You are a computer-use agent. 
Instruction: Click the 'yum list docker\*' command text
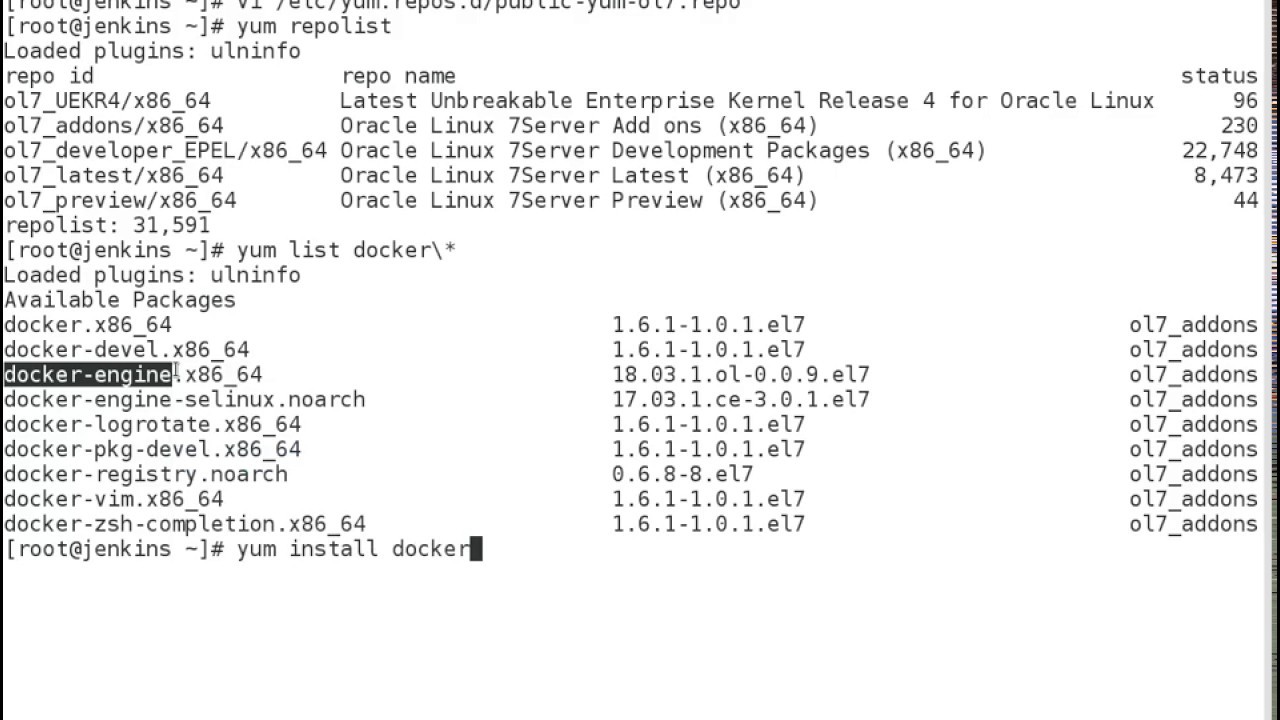coord(346,250)
